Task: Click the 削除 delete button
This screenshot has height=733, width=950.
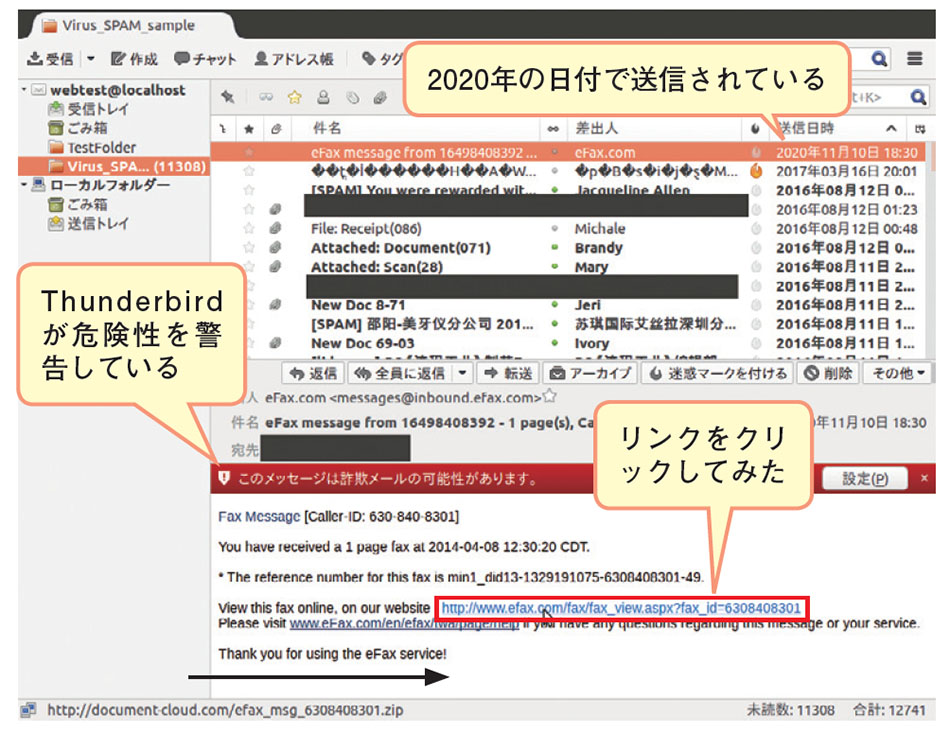Action: tap(828, 373)
